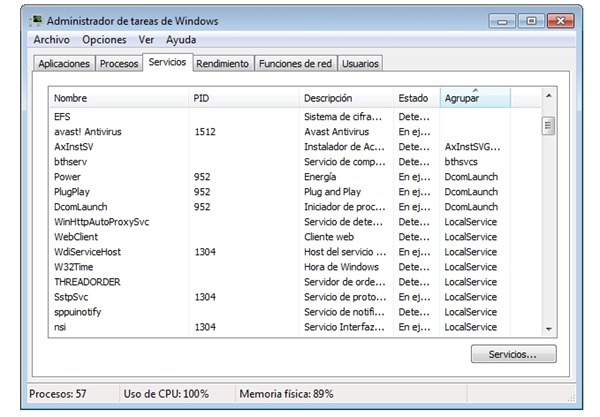Click the vertical scrollbar thumb

549,126
